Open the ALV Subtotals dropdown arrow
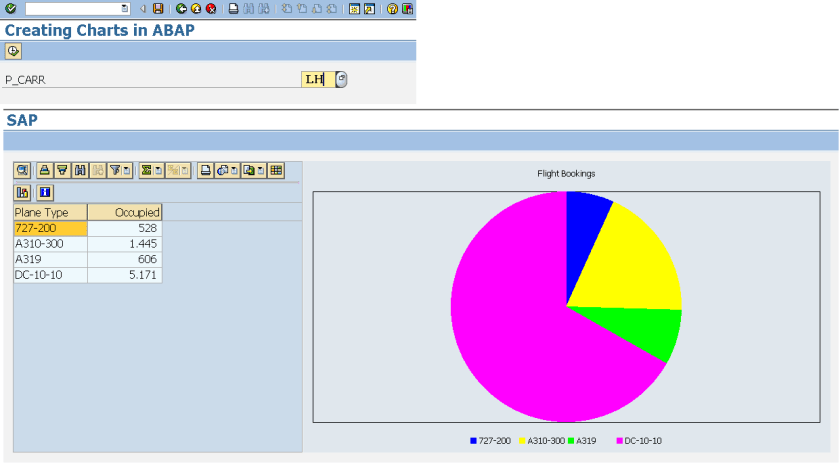This screenshot has height=464, width=840. tap(185, 170)
